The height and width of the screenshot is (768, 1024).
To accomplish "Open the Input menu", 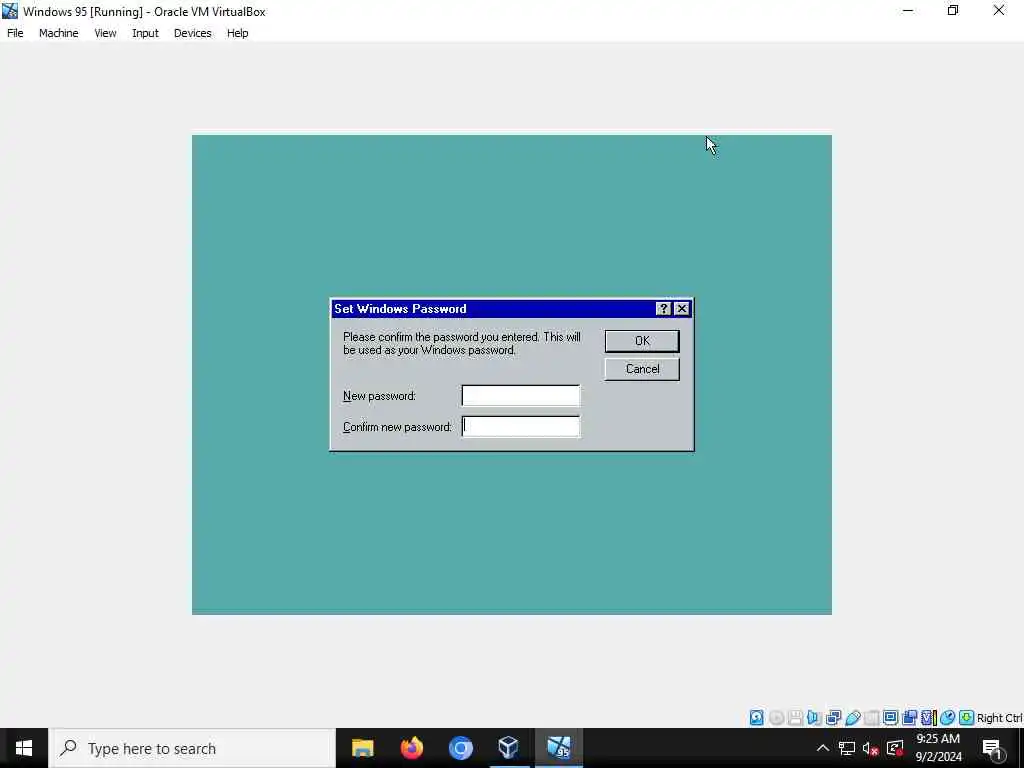I will [145, 33].
